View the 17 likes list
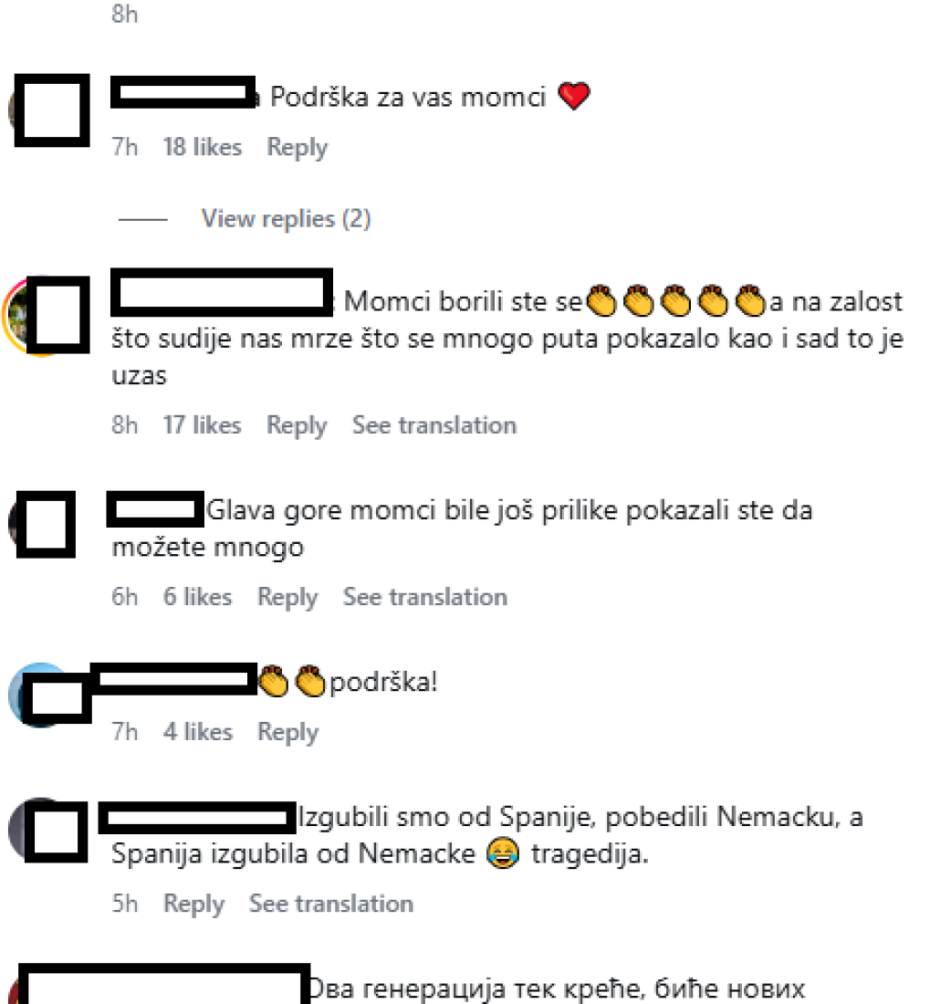 tap(202, 425)
